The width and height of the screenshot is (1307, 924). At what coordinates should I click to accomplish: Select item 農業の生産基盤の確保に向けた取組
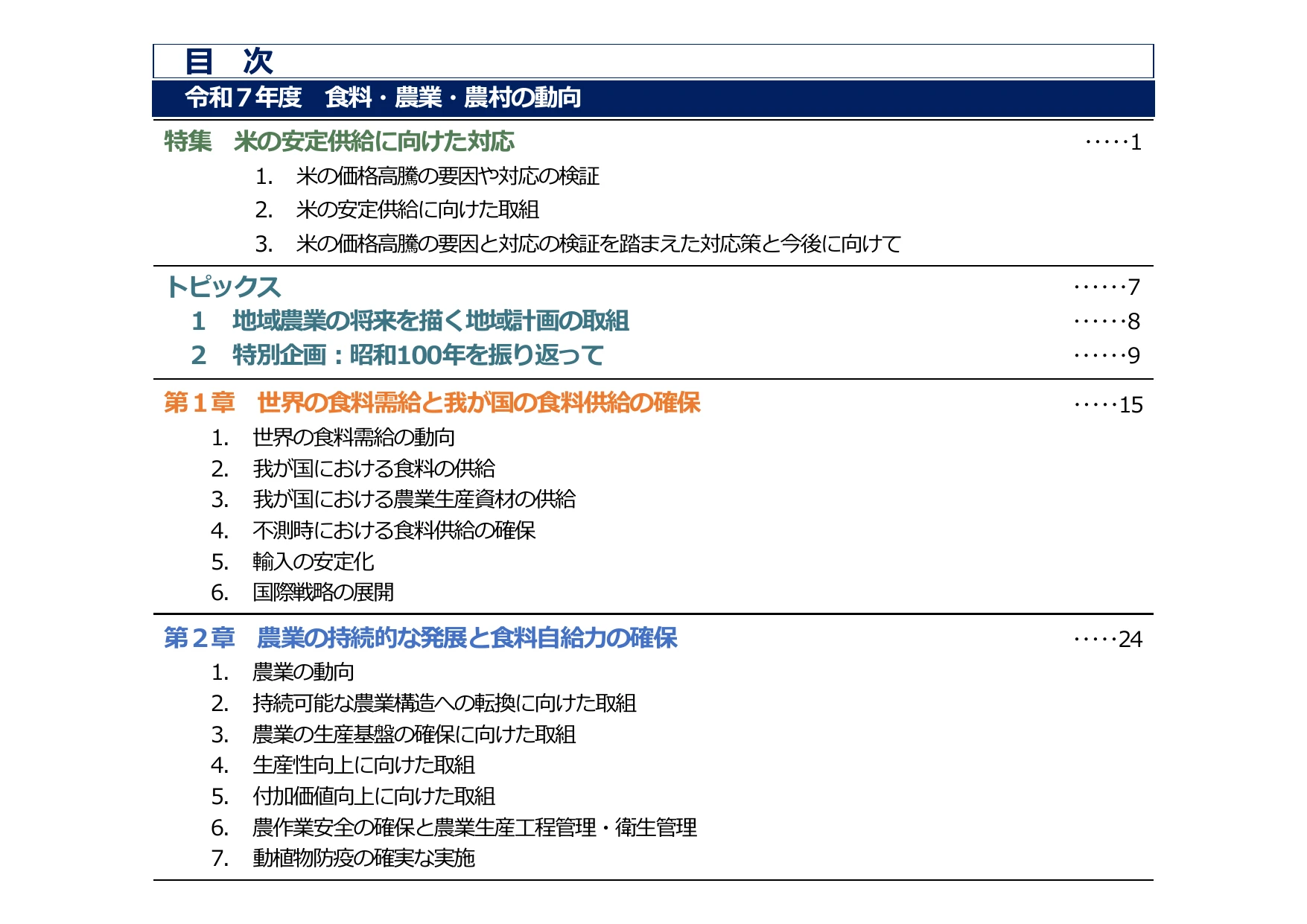point(414,735)
